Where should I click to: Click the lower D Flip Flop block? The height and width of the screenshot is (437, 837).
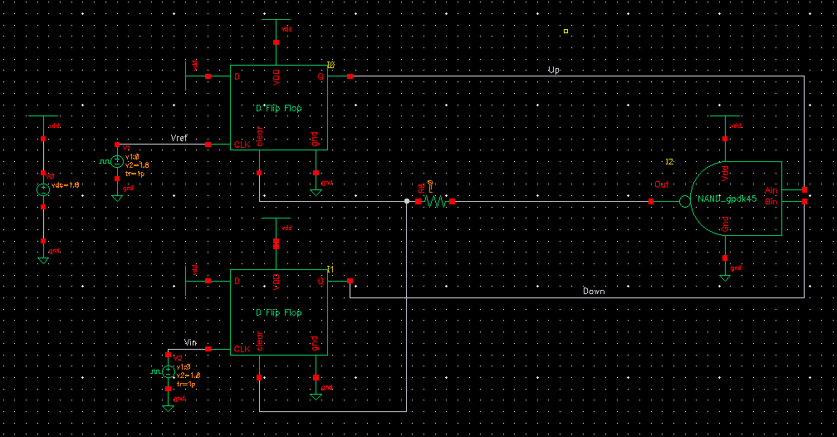(x=279, y=312)
